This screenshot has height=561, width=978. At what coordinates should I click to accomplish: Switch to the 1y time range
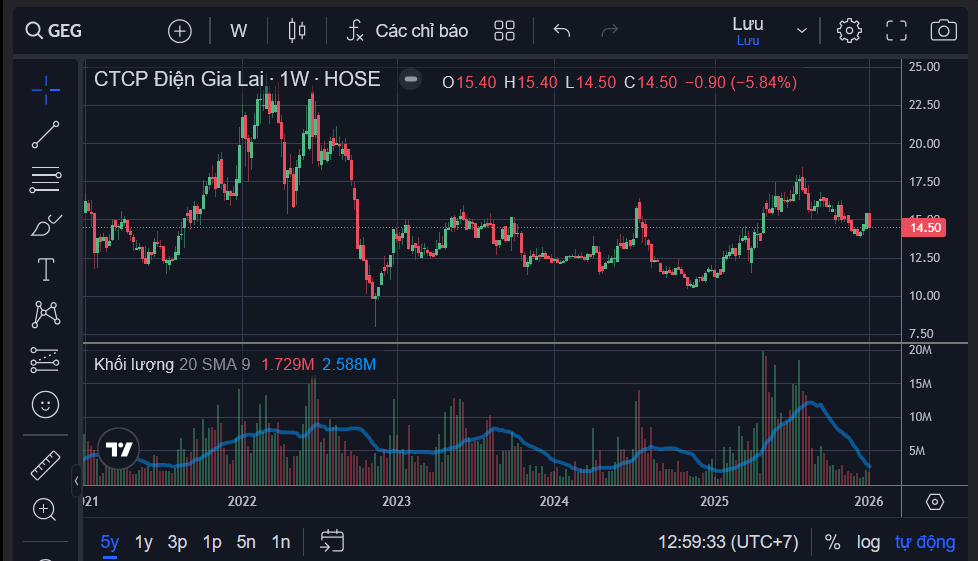(144, 542)
